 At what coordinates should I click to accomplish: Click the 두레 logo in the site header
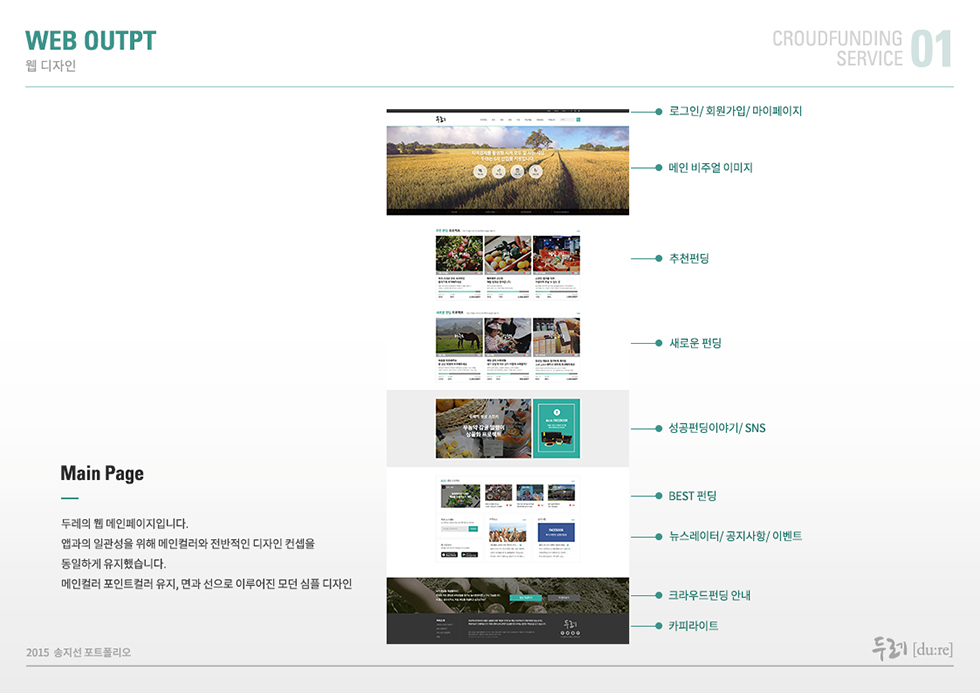440,118
